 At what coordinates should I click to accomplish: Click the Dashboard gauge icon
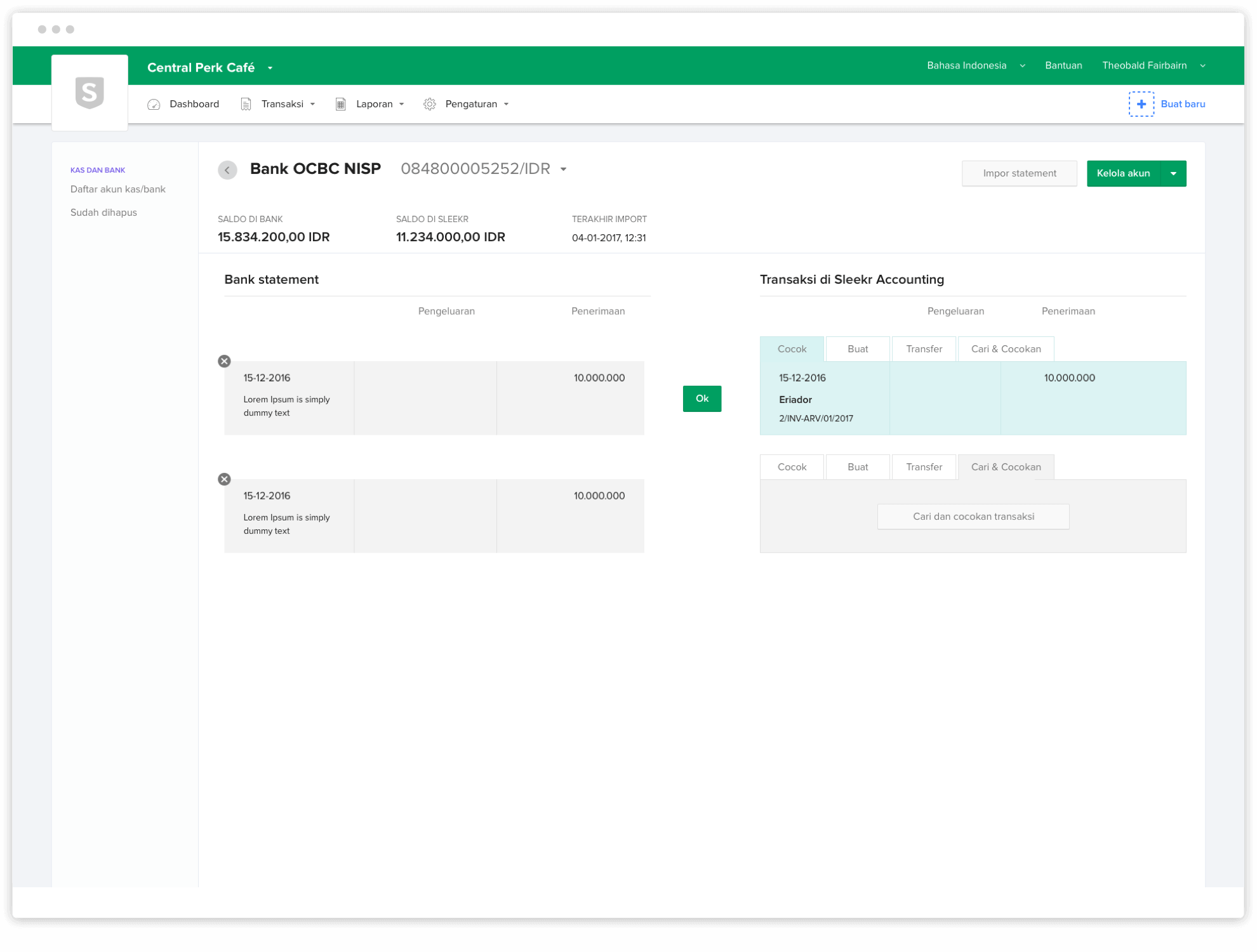[154, 104]
